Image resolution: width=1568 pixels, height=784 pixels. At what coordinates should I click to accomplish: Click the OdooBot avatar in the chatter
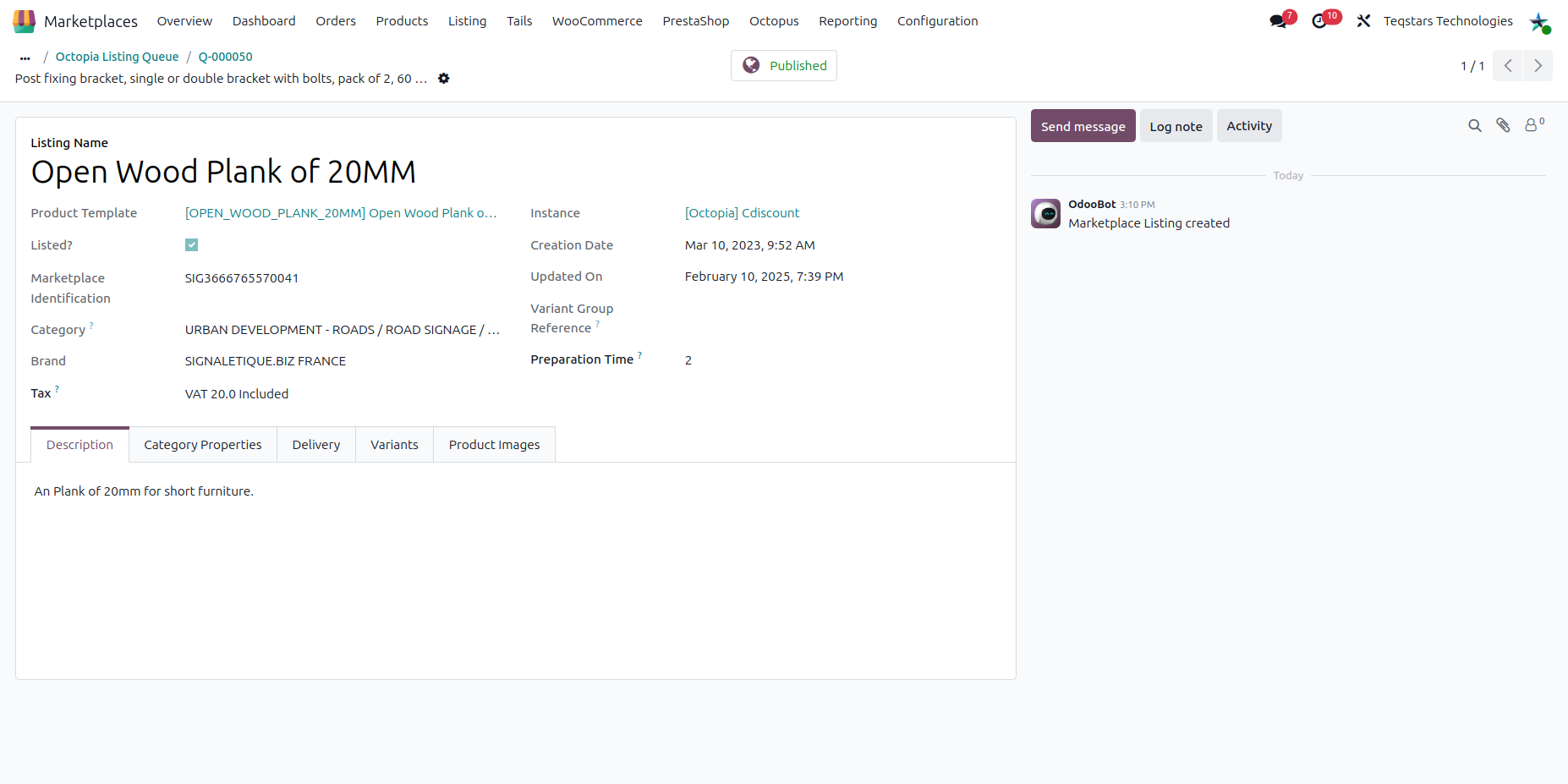1045,214
